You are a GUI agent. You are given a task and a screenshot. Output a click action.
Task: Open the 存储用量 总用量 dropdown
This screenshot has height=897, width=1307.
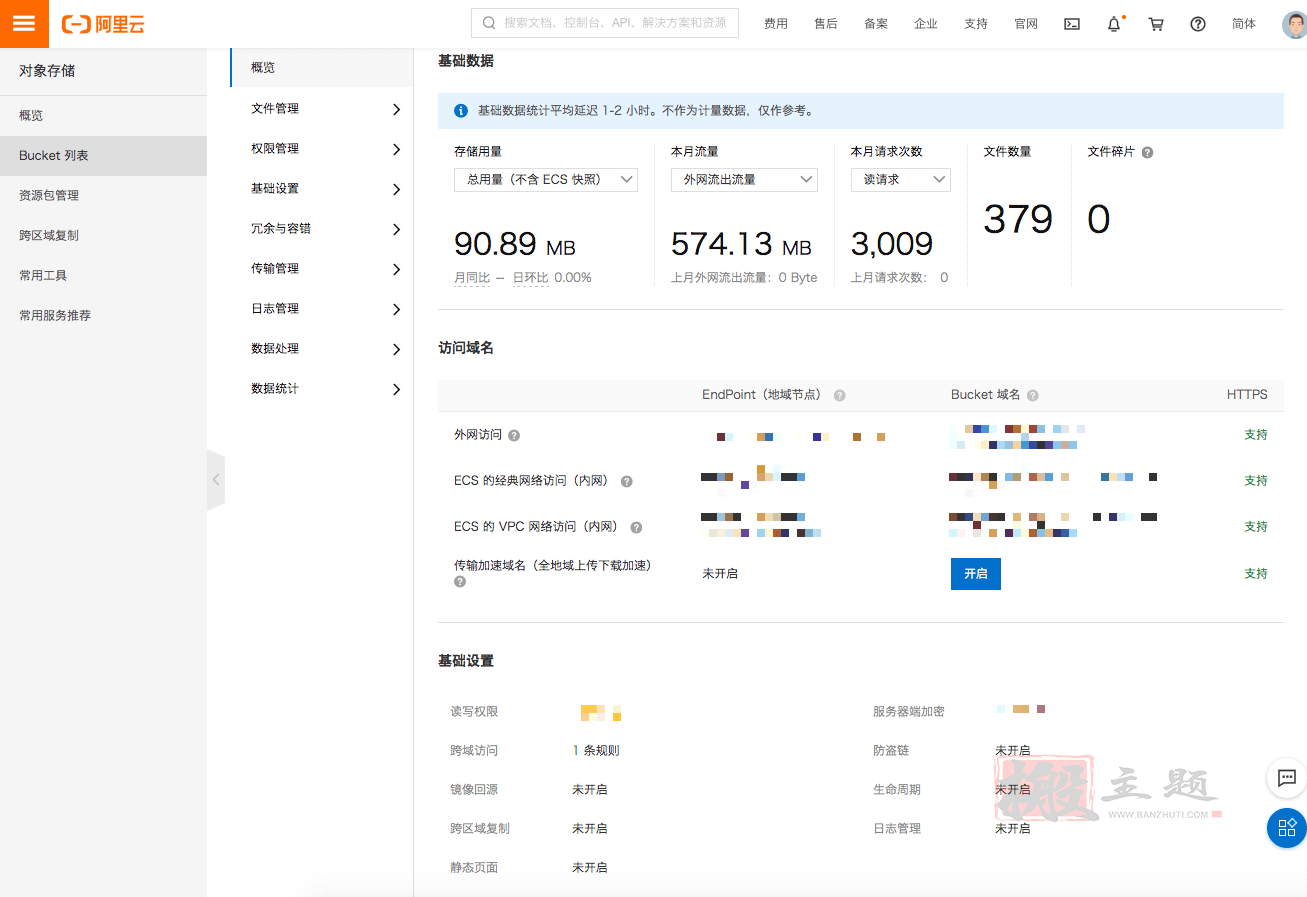point(546,179)
